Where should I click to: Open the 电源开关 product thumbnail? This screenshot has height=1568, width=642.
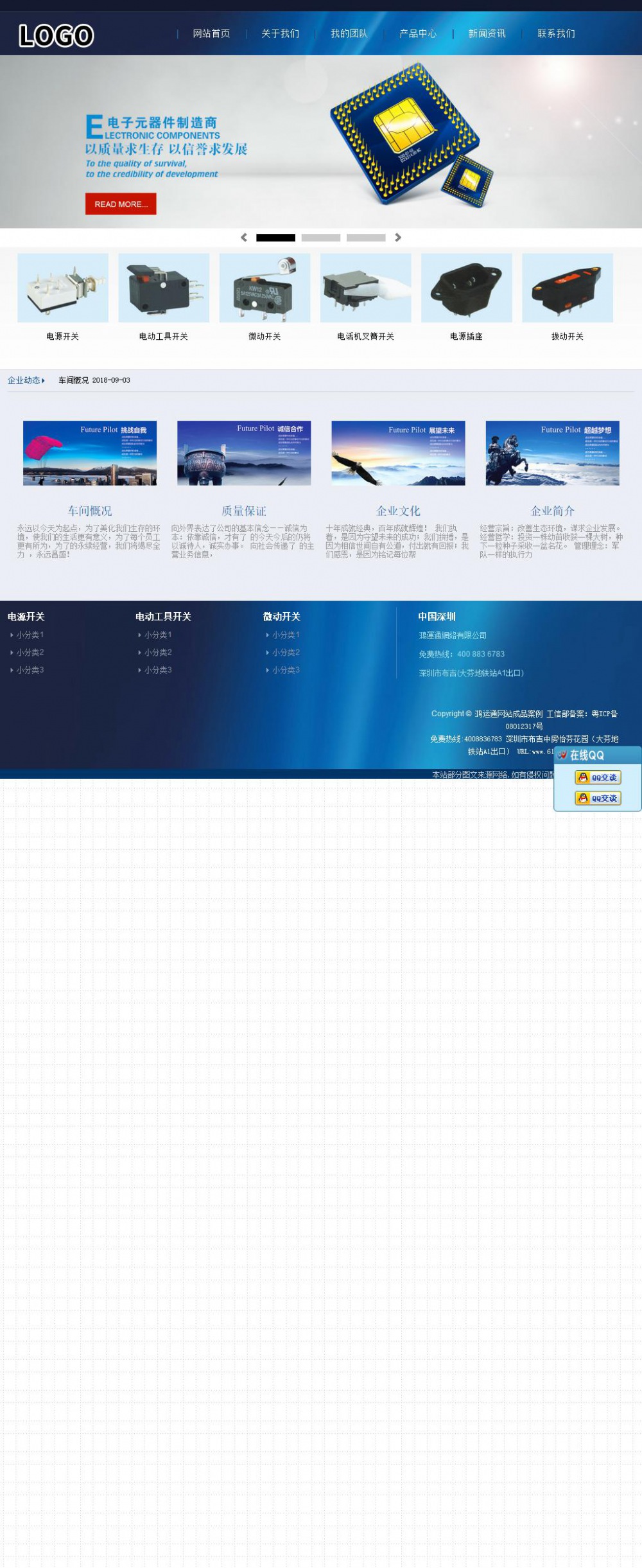click(x=63, y=288)
